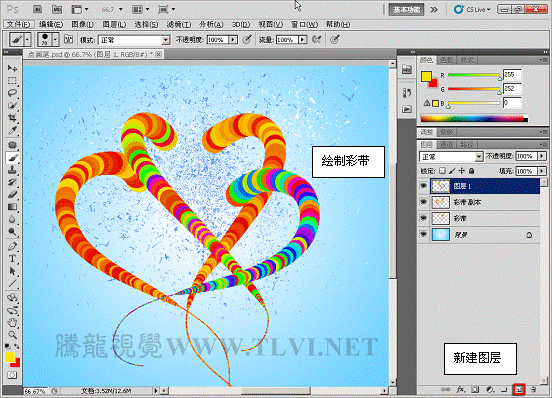The width and height of the screenshot is (552, 398).
Task: Open the 滤镜 menu
Action: (x=179, y=24)
